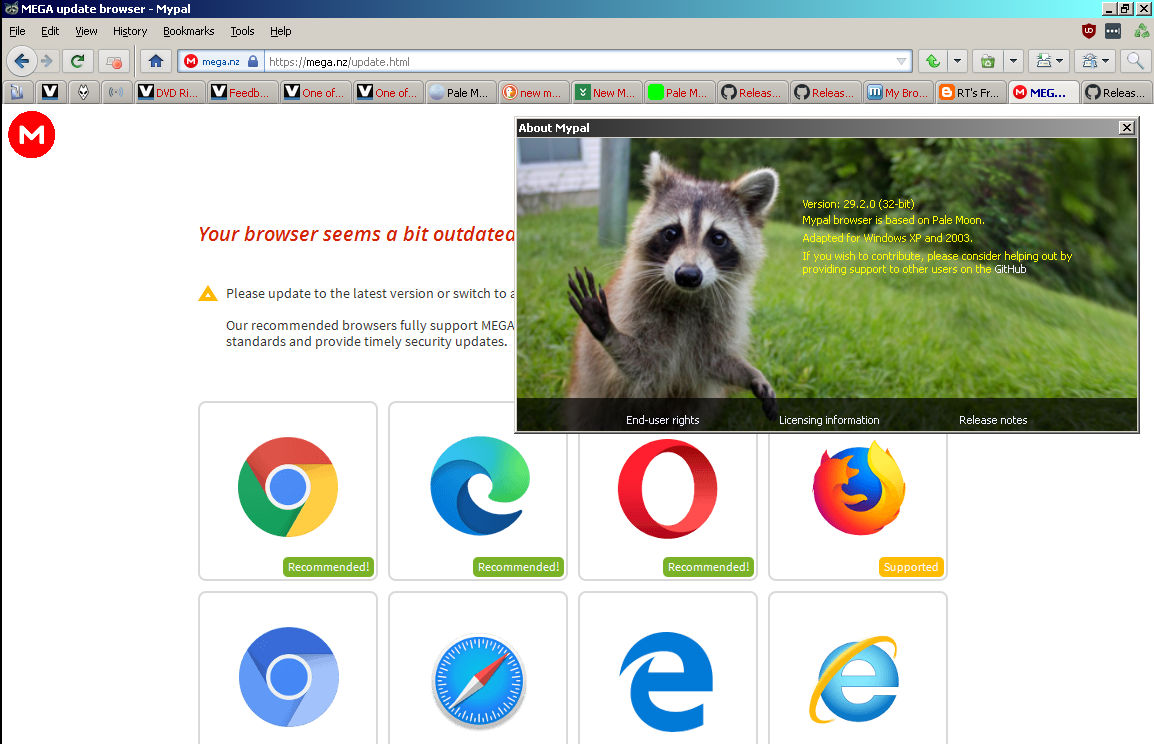Click the Google Chrome browser icon
1154x744 pixels.
[288, 487]
